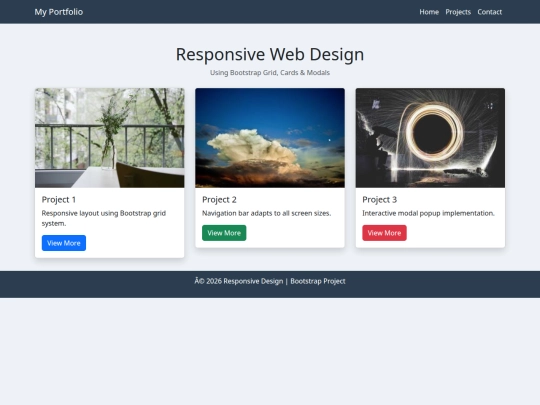
Task: Open the Project 1 balcony plant image
Action: [x=110, y=138]
